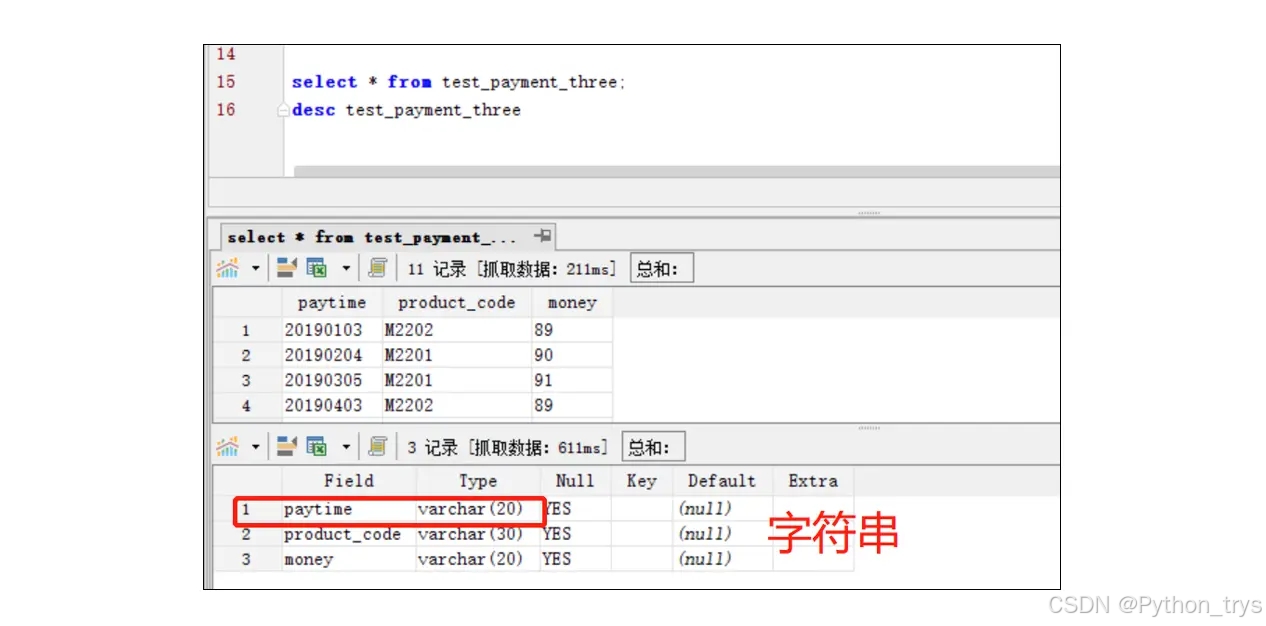Select cell 20190204 in paytime column
The image size is (1266, 626).
click(333, 355)
